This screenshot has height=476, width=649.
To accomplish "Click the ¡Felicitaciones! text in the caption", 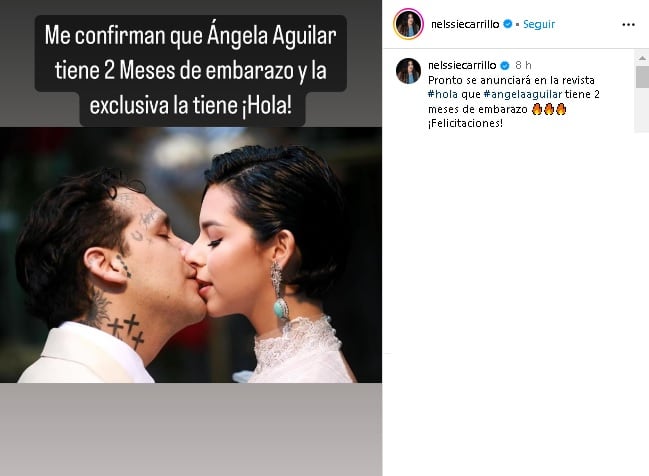I will 466,123.
